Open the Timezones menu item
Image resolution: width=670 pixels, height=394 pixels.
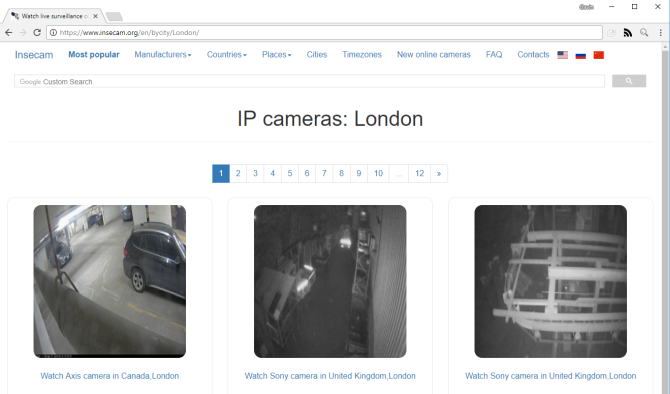[x=362, y=55]
